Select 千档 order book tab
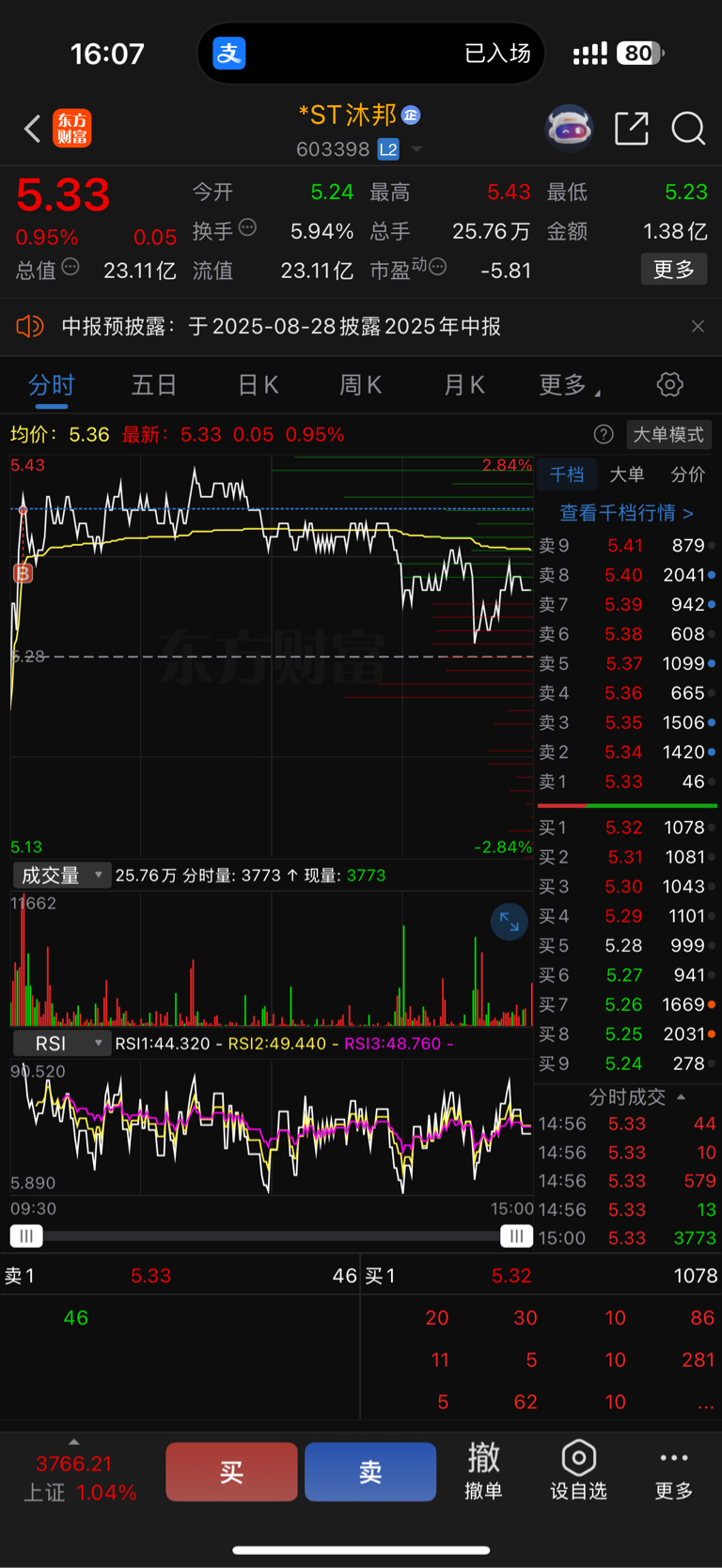 [567, 474]
